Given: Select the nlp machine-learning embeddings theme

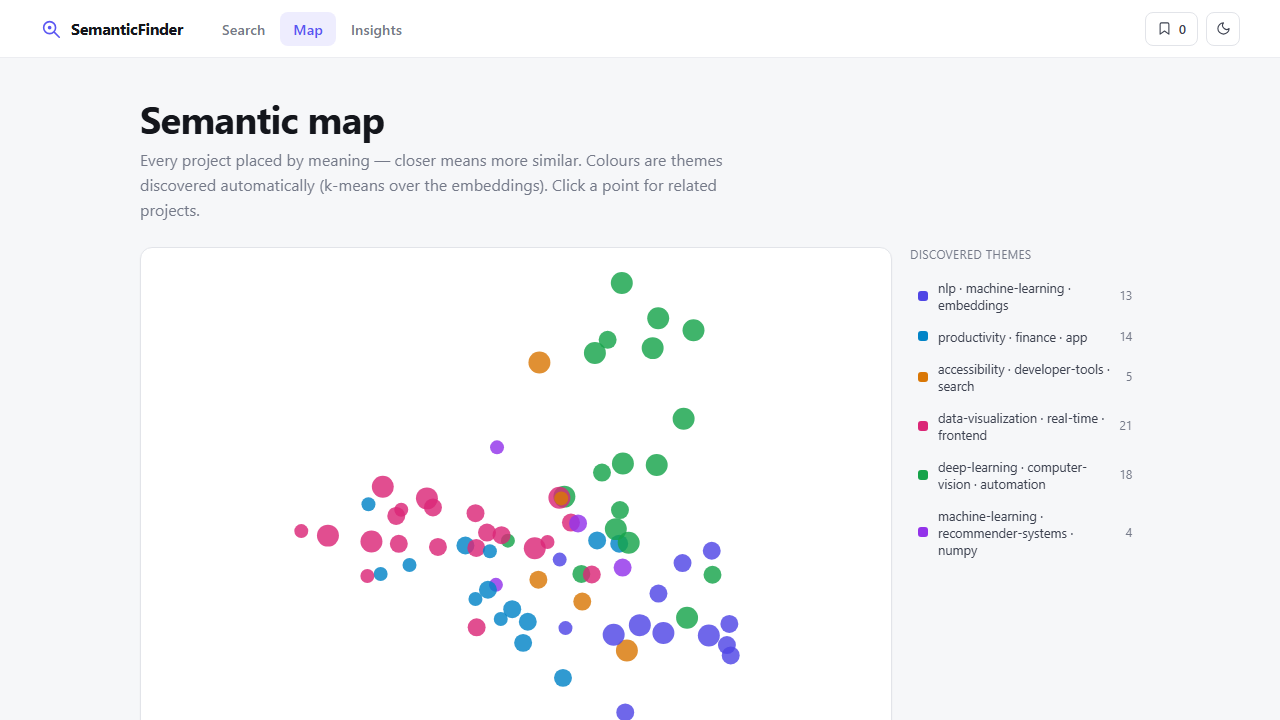Looking at the screenshot, I should [x=1025, y=296].
